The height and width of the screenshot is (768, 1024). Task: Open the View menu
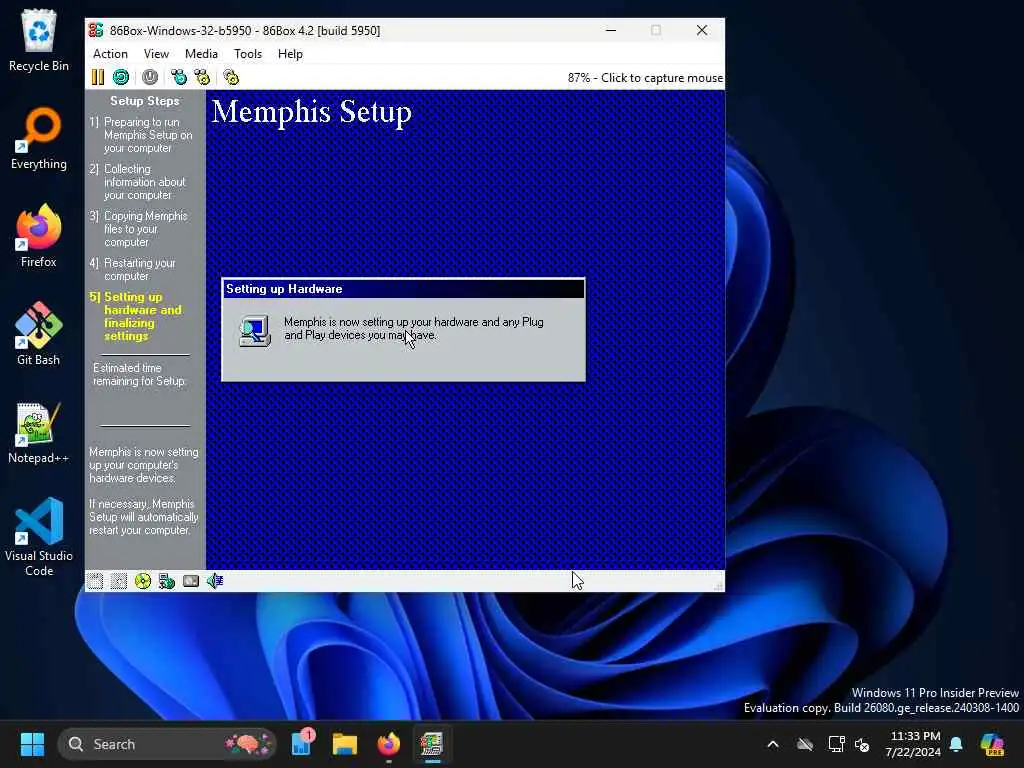(156, 54)
